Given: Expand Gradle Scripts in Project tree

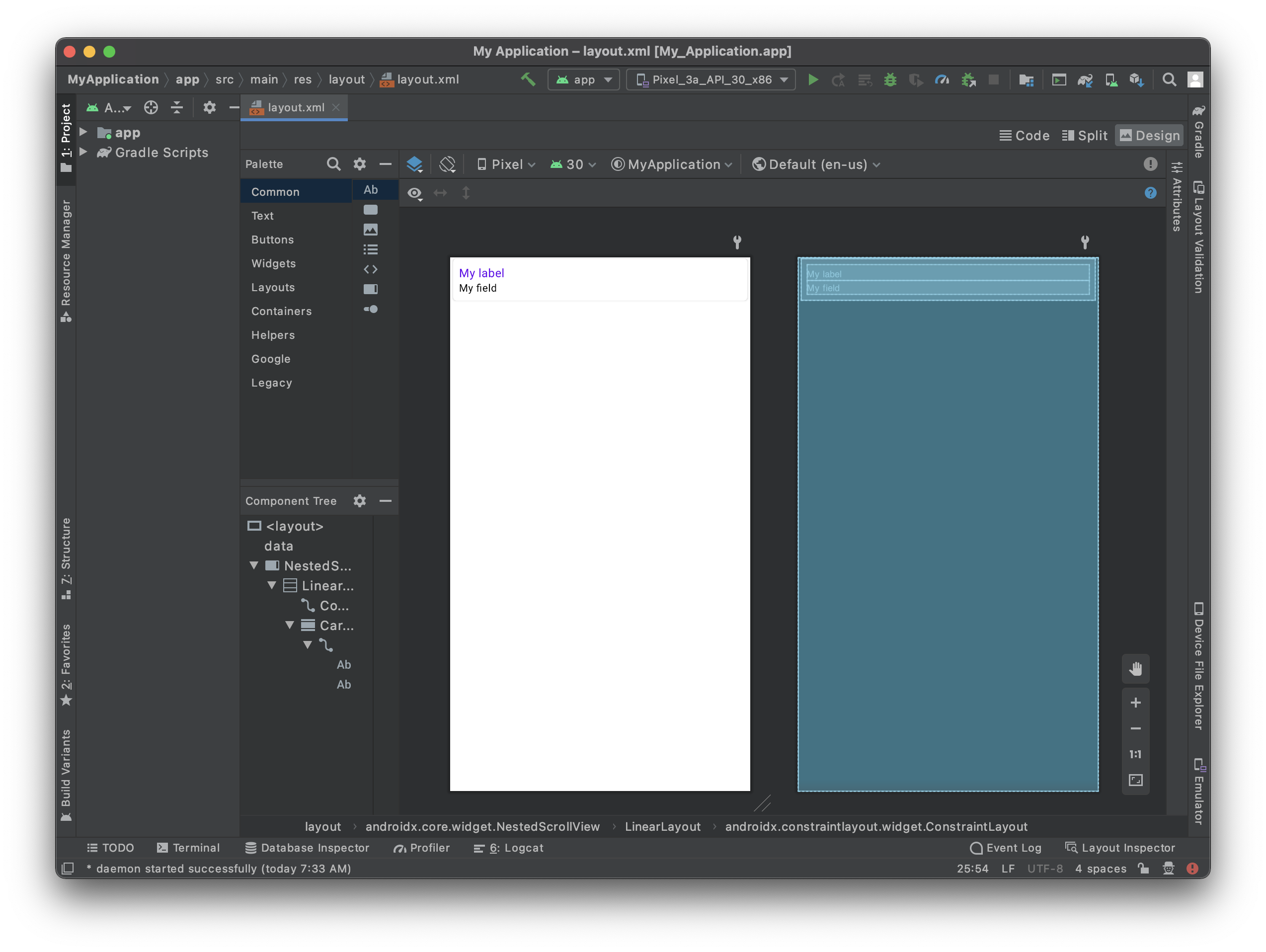Looking at the screenshot, I should [x=83, y=152].
